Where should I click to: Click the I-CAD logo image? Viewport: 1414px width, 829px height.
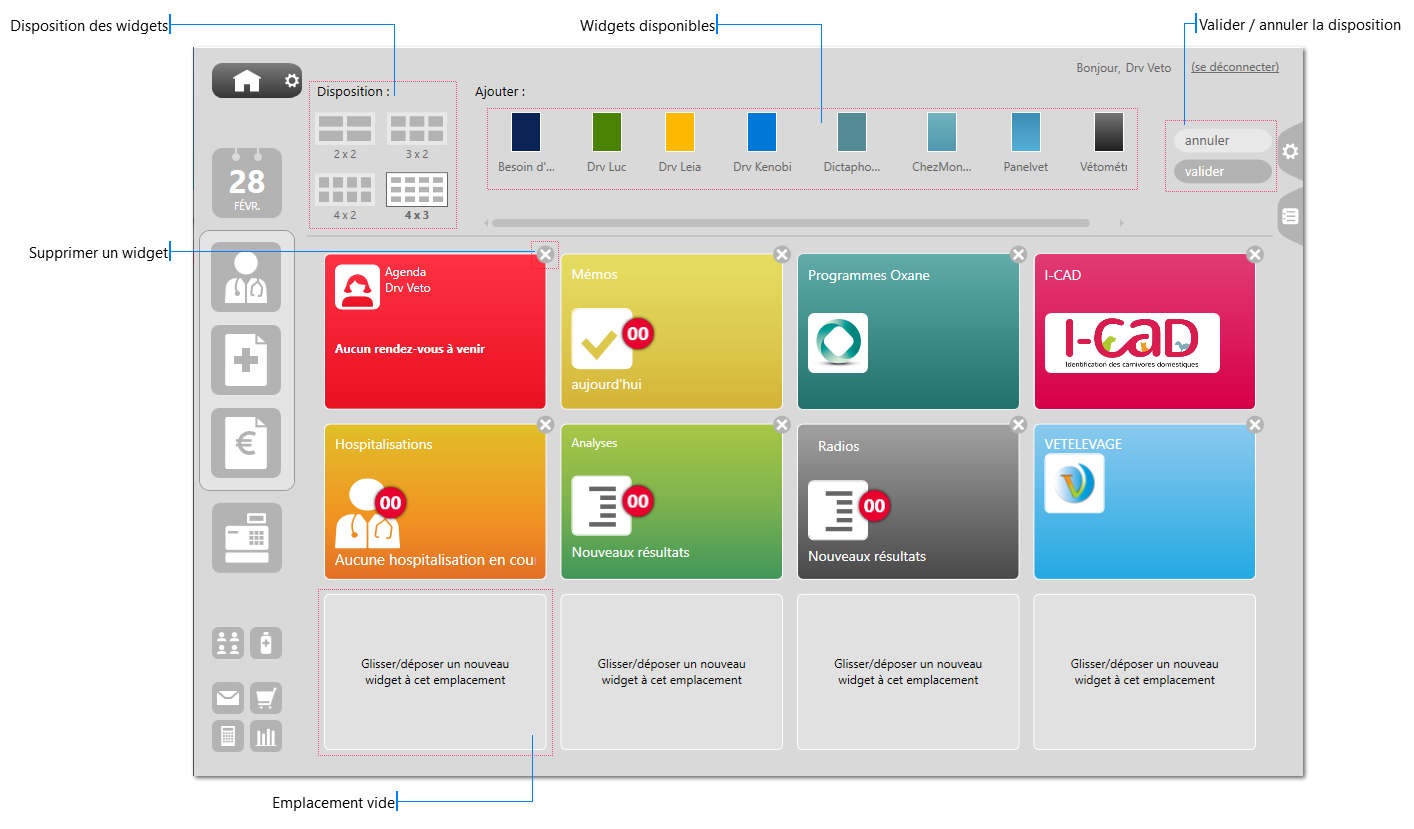(x=1132, y=343)
